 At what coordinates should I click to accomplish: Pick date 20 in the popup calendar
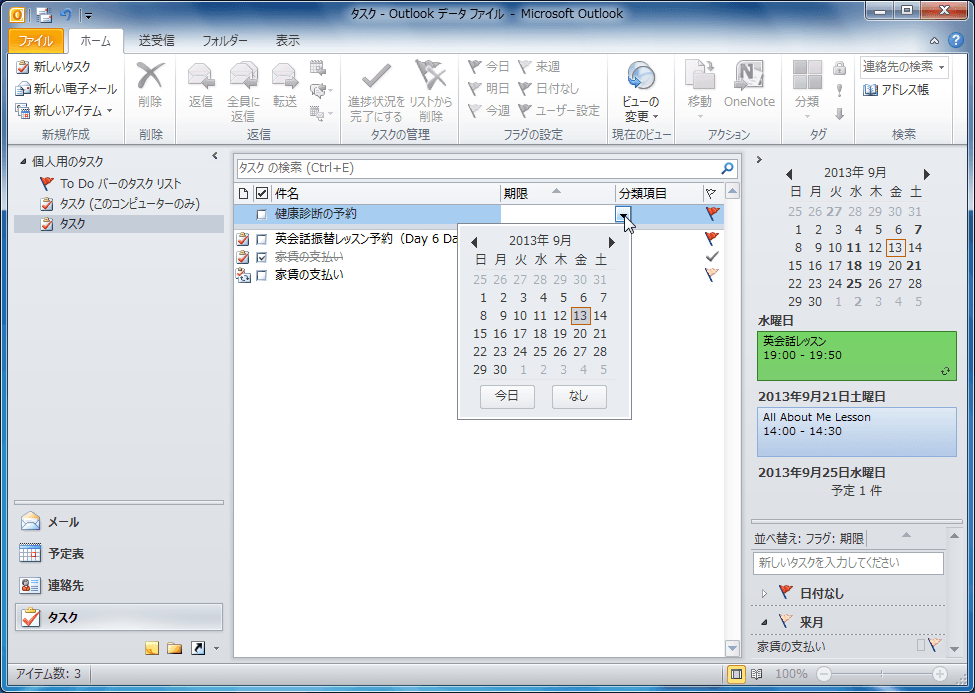(580, 334)
